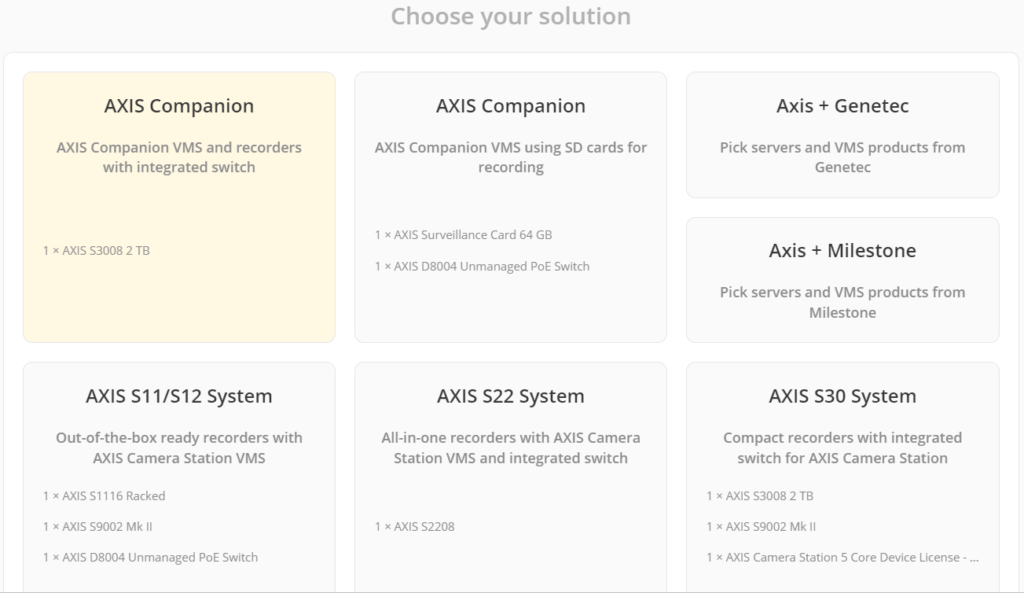Select the Axis + Genetec solution card
The image size is (1024, 593).
point(843,133)
